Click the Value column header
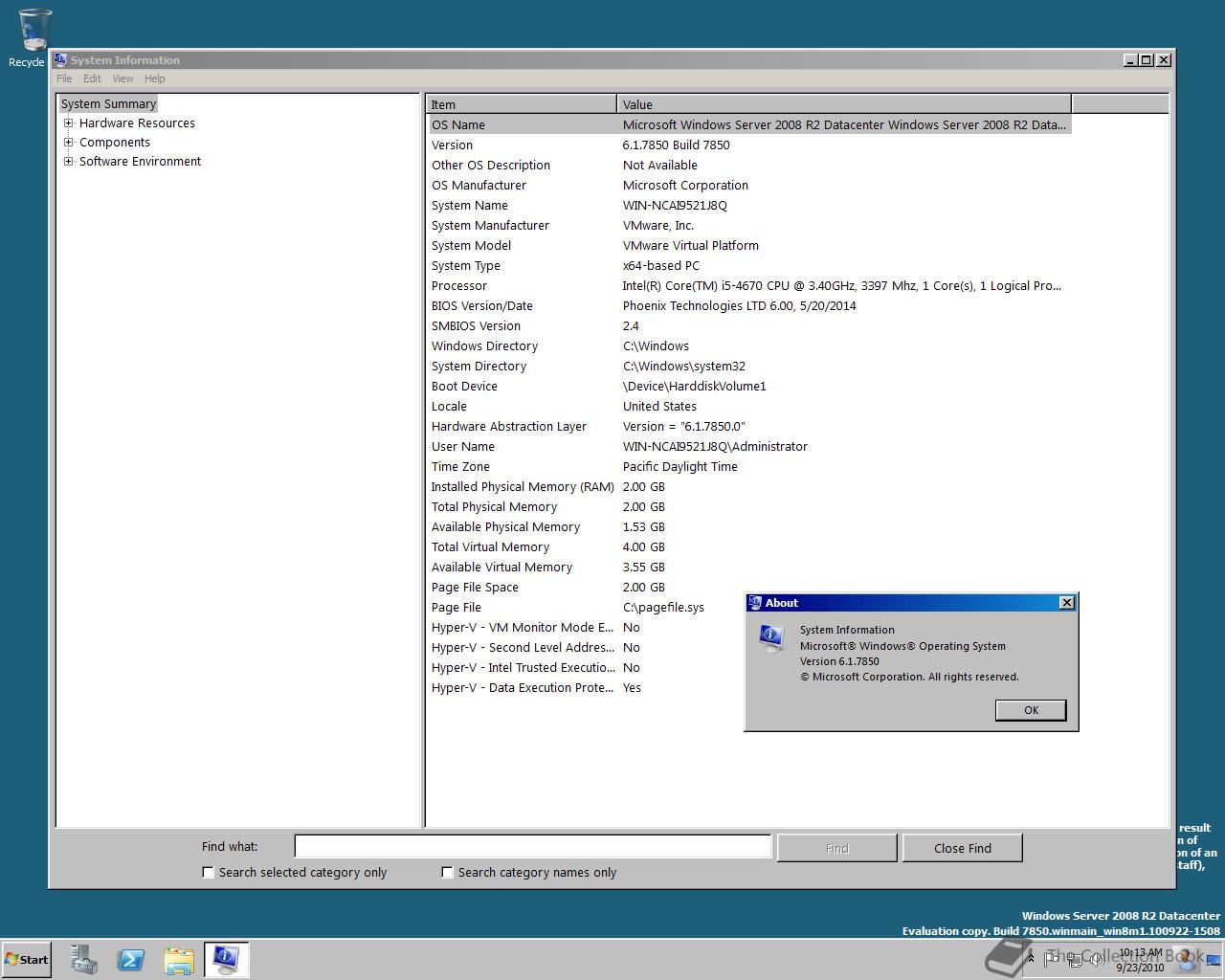1225x980 pixels. point(844,104)
